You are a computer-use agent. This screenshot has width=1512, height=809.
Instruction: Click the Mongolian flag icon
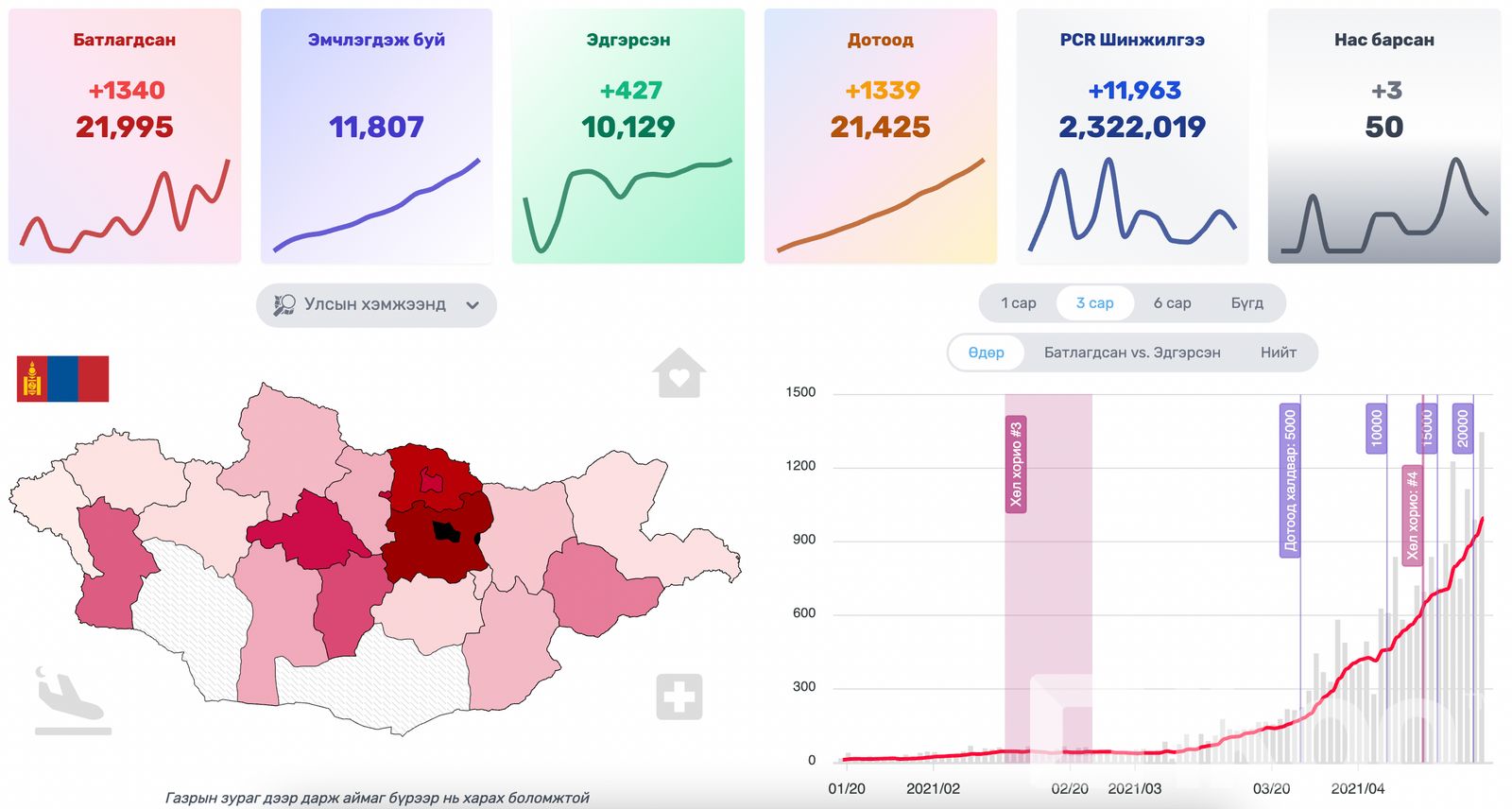[x=62, y=379]
